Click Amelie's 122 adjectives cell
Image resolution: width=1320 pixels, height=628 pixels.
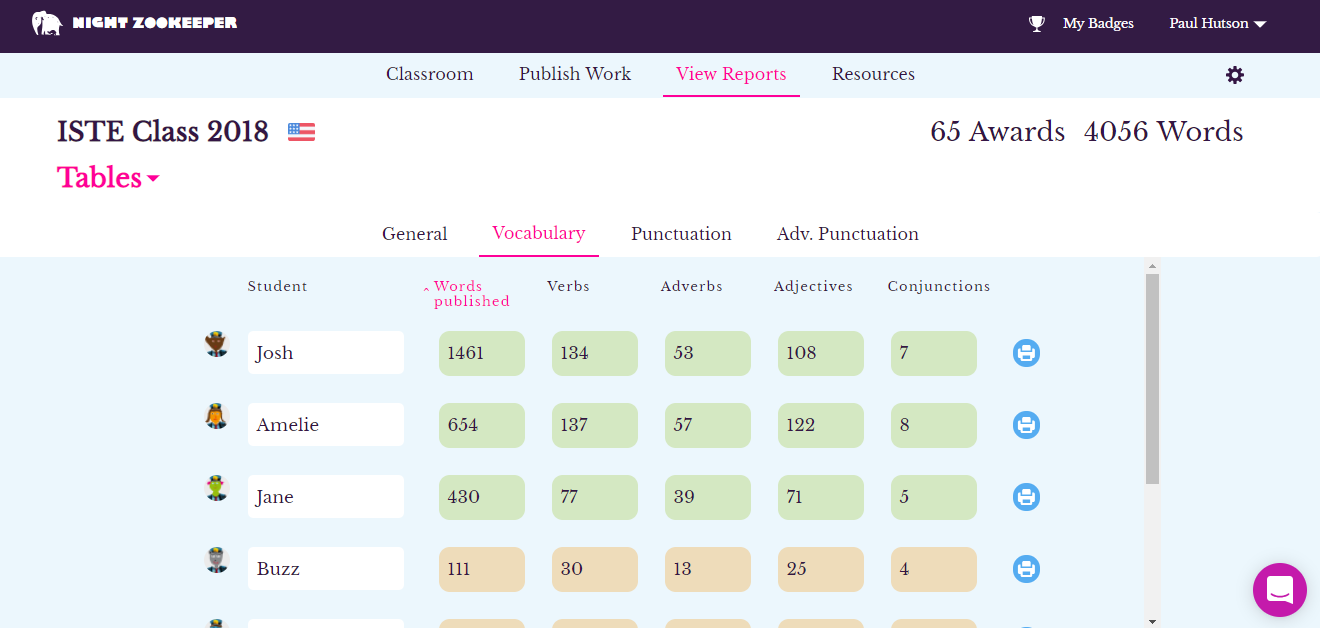tap(821, 425)
